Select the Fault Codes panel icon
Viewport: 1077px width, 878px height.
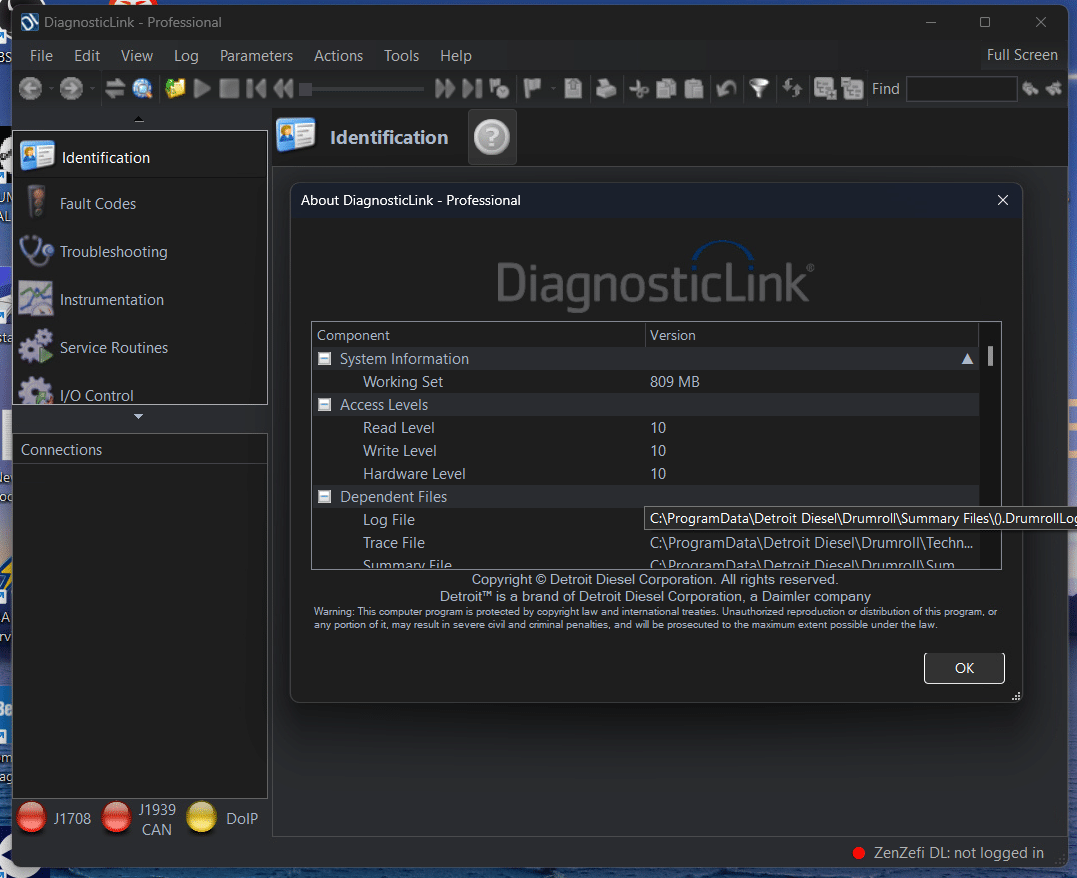[36, 203]
